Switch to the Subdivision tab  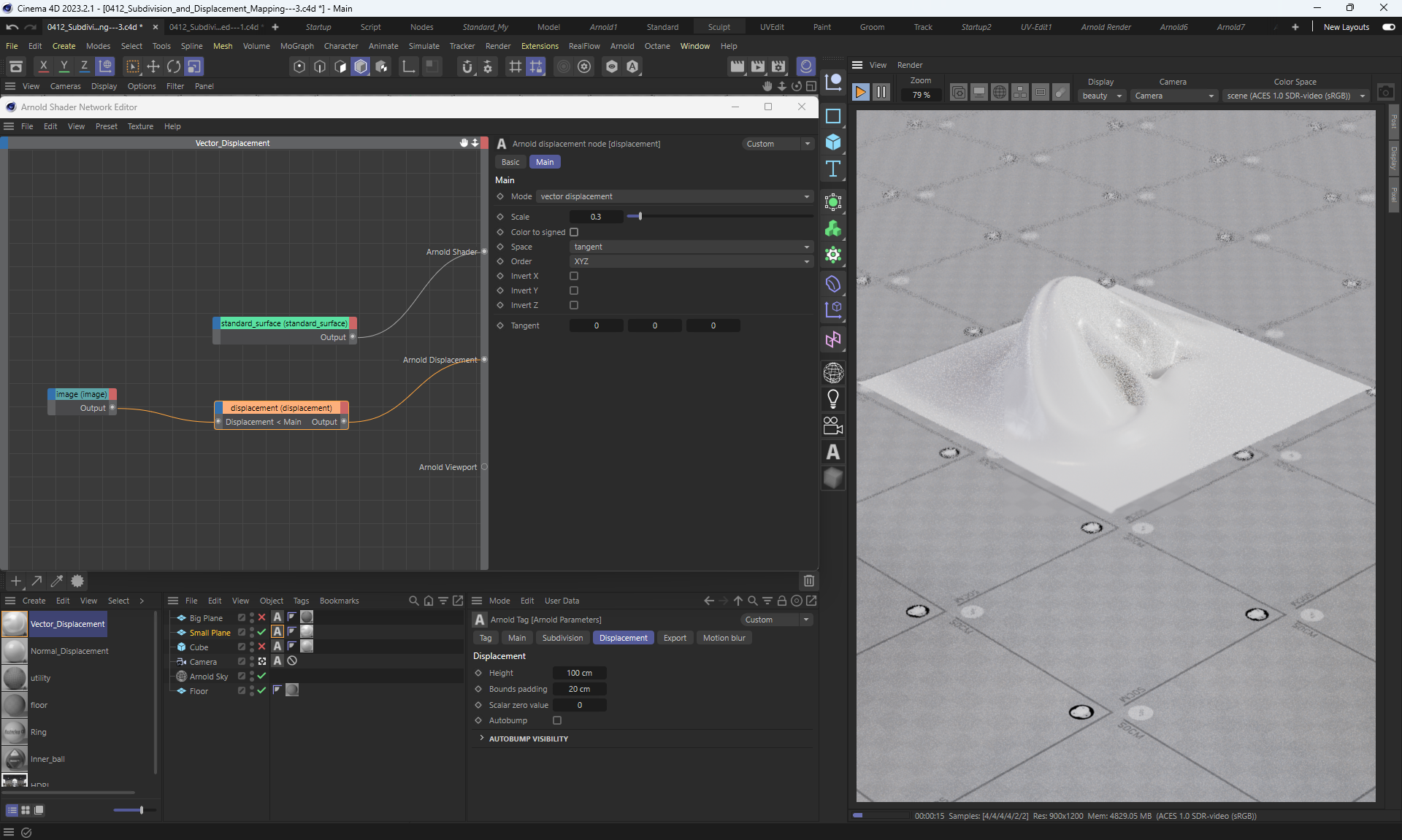562,638
